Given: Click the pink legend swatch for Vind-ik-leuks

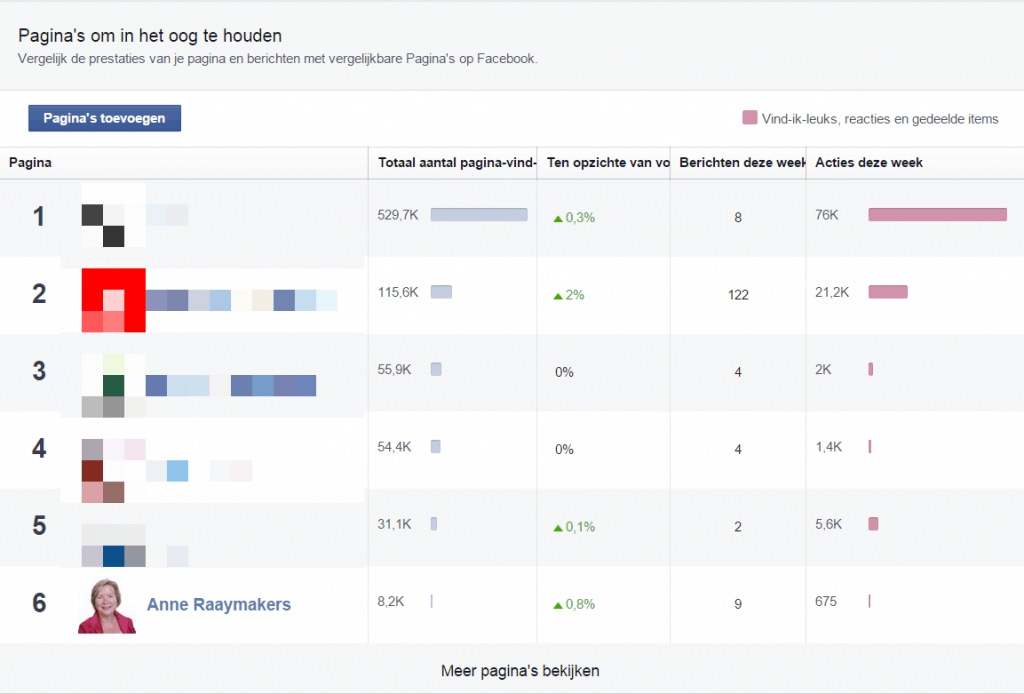Looking at the screenshot, I should click(749, 118).
